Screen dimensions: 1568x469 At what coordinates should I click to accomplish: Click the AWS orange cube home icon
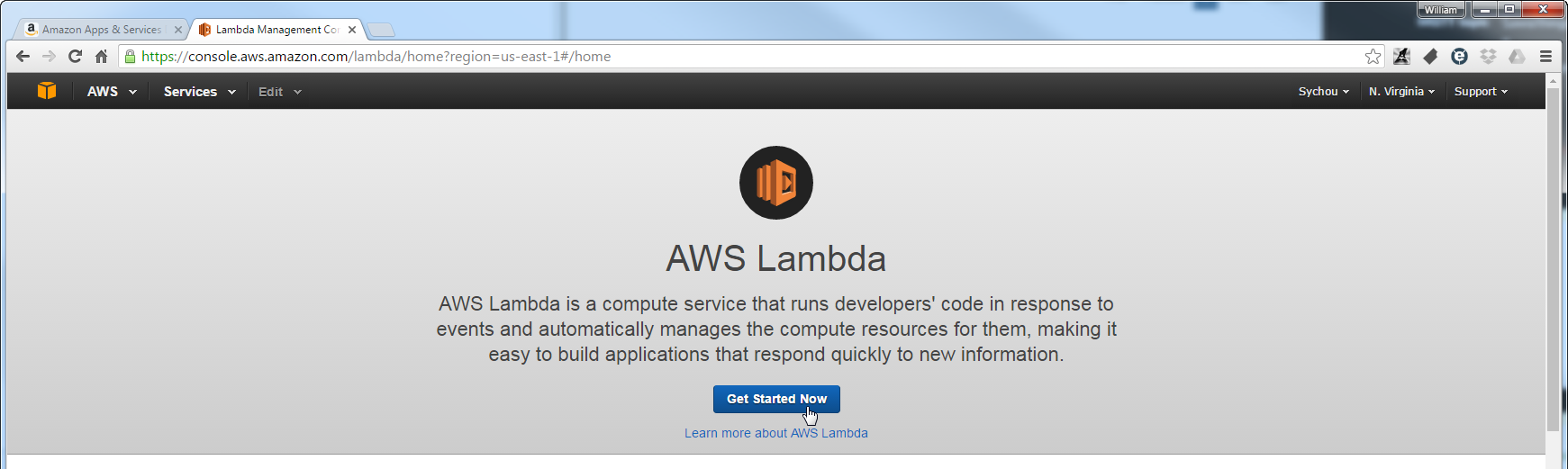[47, 91]
